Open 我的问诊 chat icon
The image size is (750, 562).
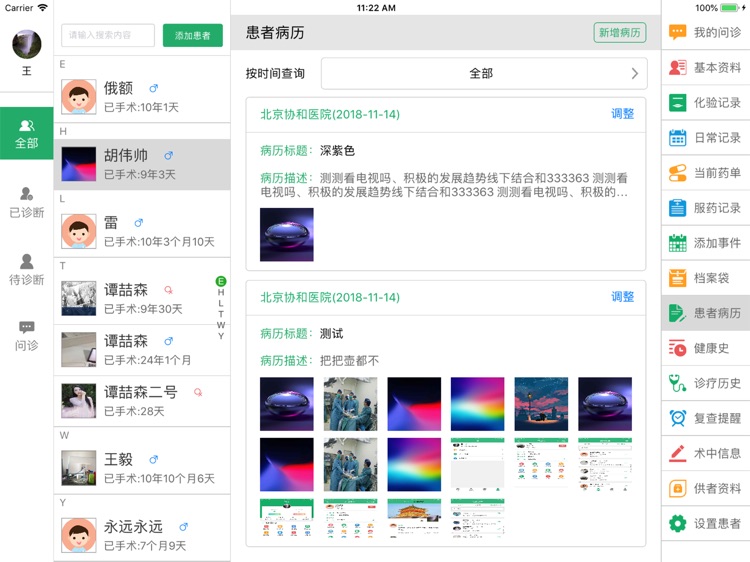click(x=677, y=33)
